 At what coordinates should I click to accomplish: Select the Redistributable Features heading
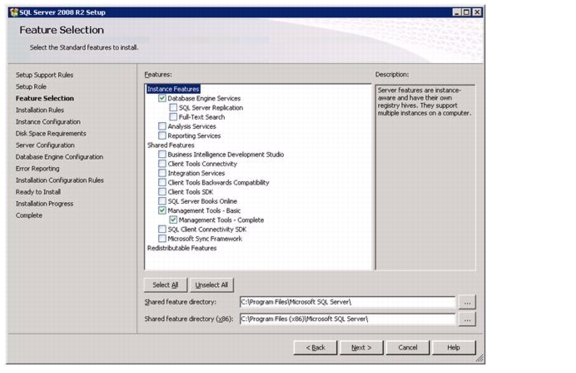(x=182, y=248)
